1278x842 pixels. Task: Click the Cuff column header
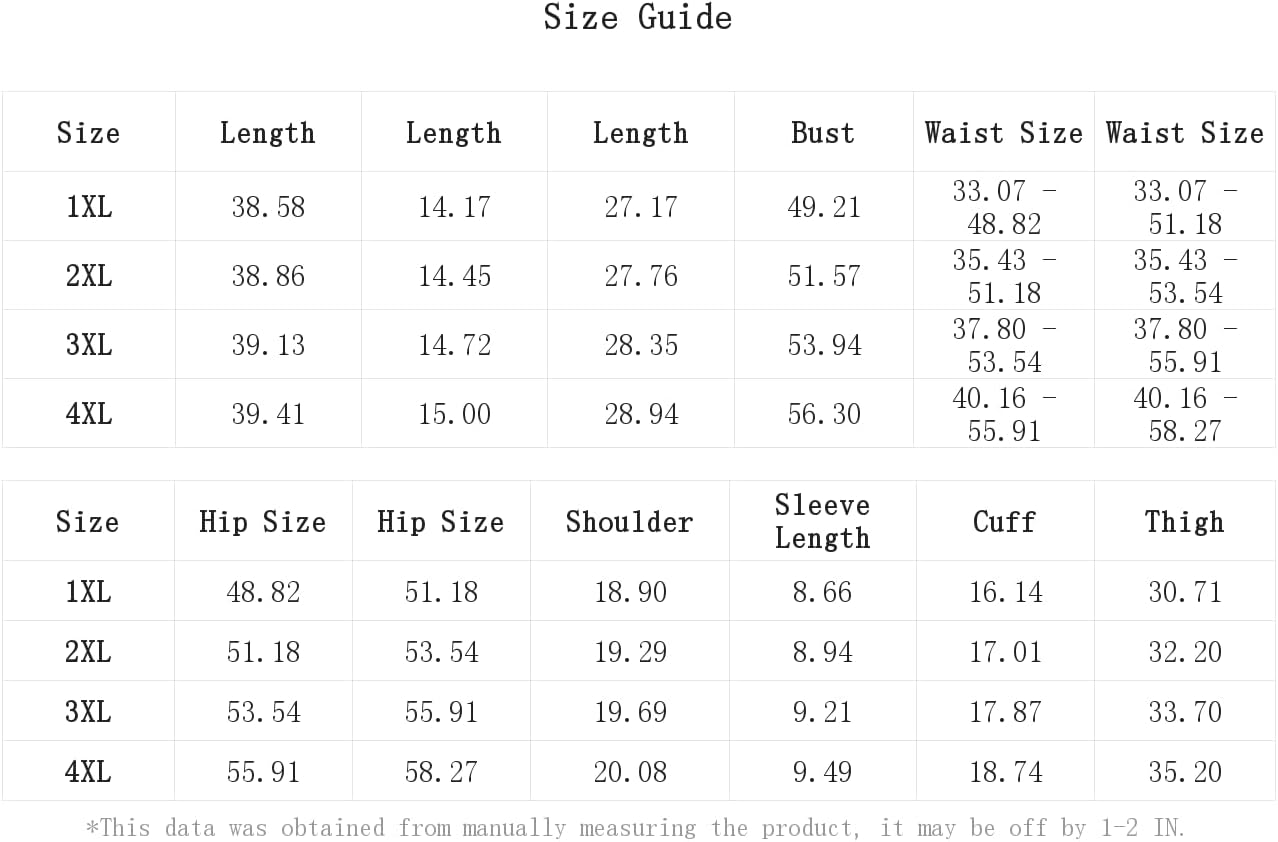(1004, 522)
